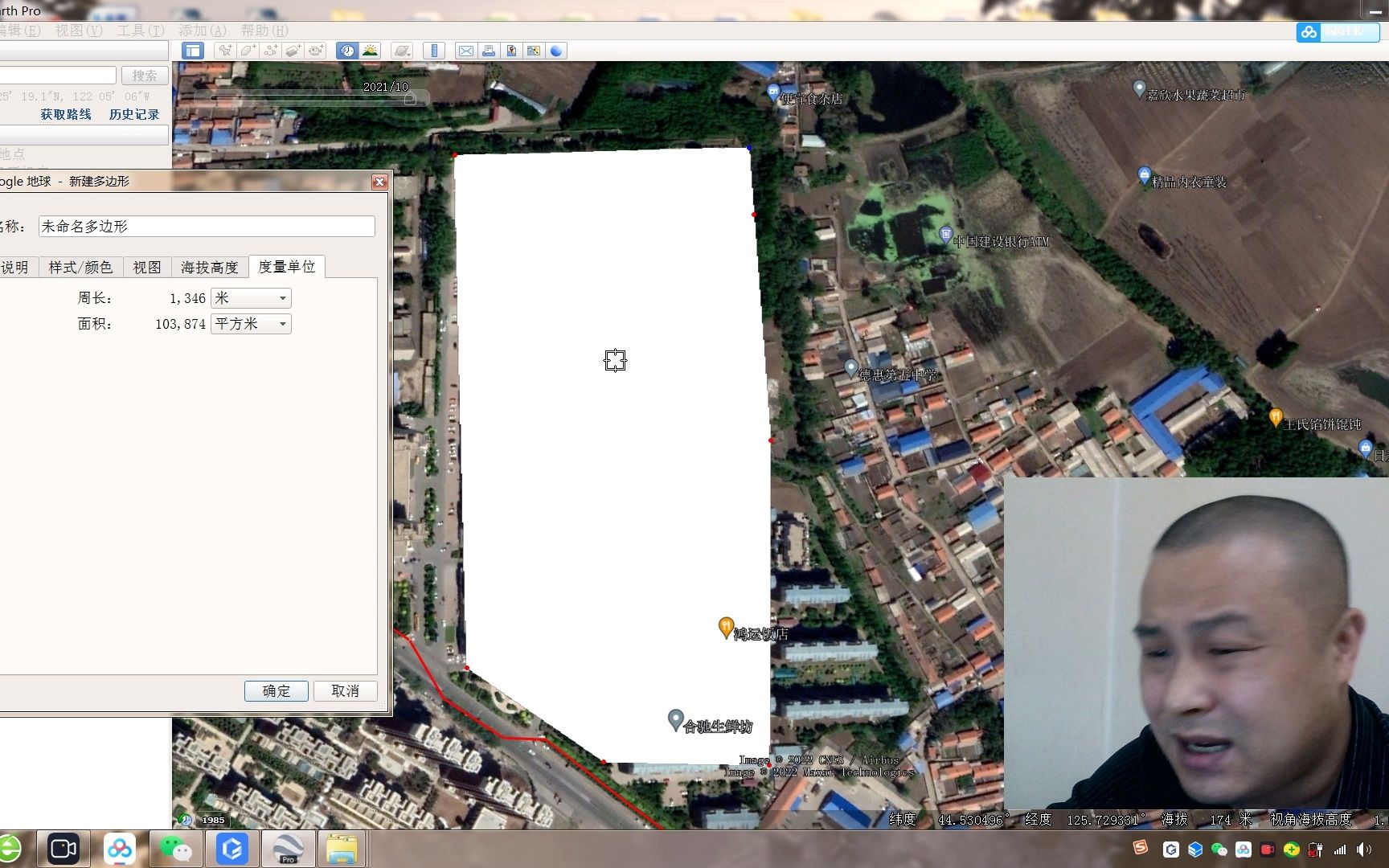Screen dimensions: 1389x868
Task: Open the 360 browser taskbar icon
Action: point(9,850)
